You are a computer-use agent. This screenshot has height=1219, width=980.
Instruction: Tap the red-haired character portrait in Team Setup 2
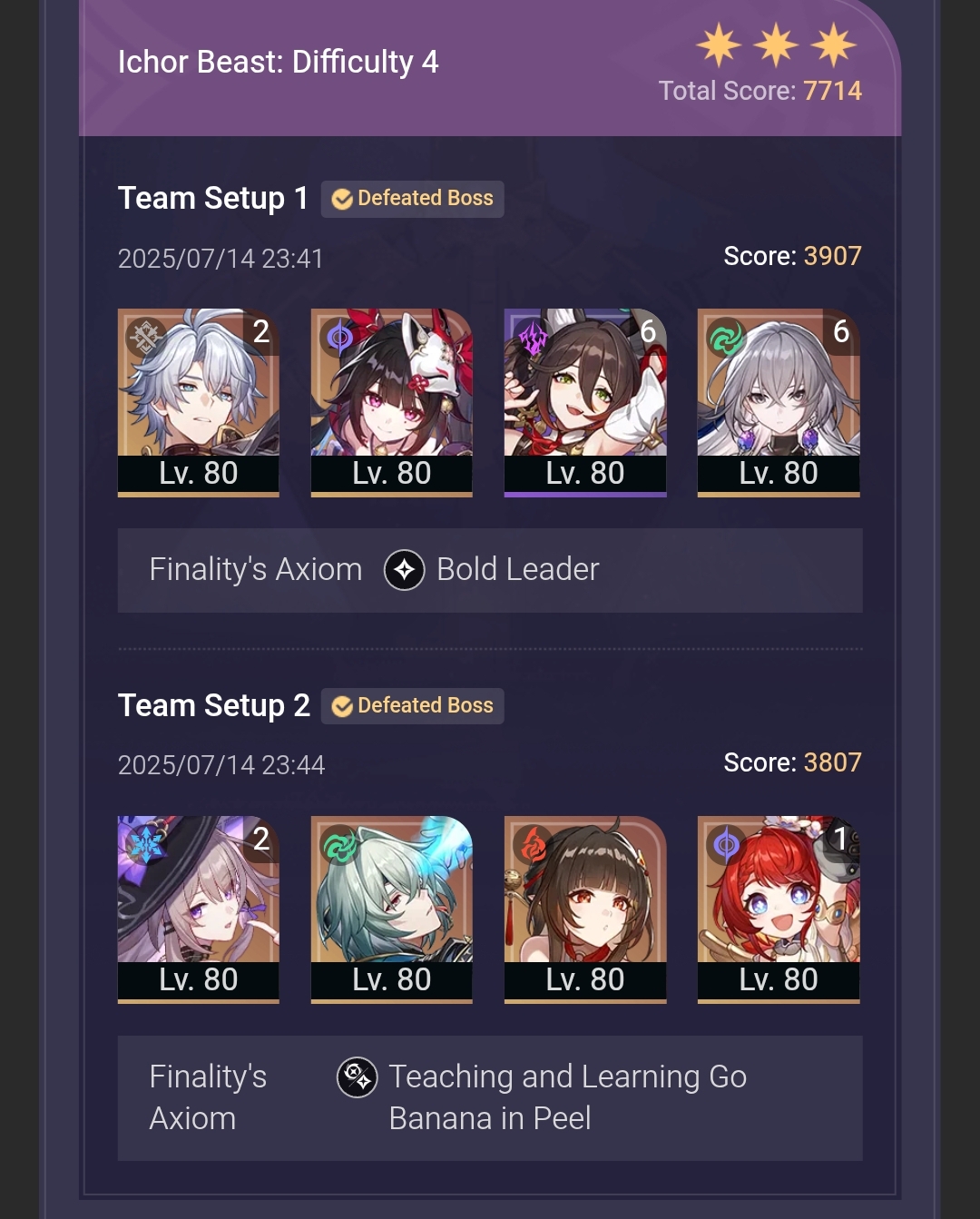pyautogui.click(x=779, y=909)
